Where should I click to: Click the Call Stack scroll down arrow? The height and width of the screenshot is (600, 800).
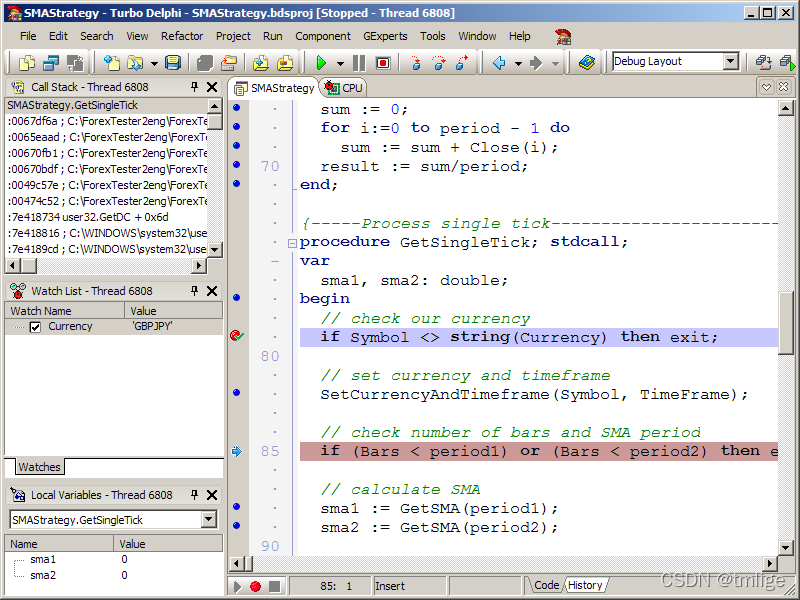[x=215, y=250]
